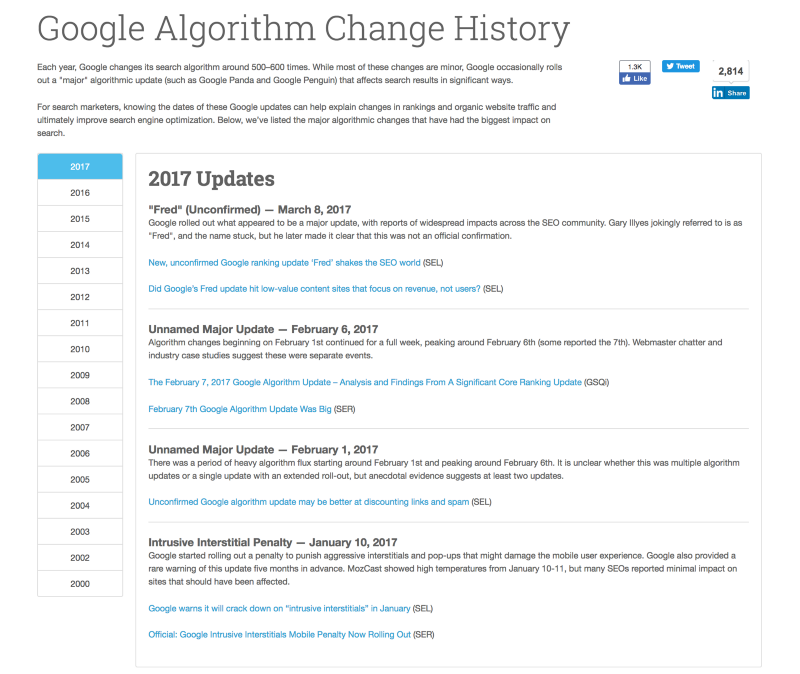Open link about discounting links and spam
This screenshot has width=800, height=674.
coord(309,502)
